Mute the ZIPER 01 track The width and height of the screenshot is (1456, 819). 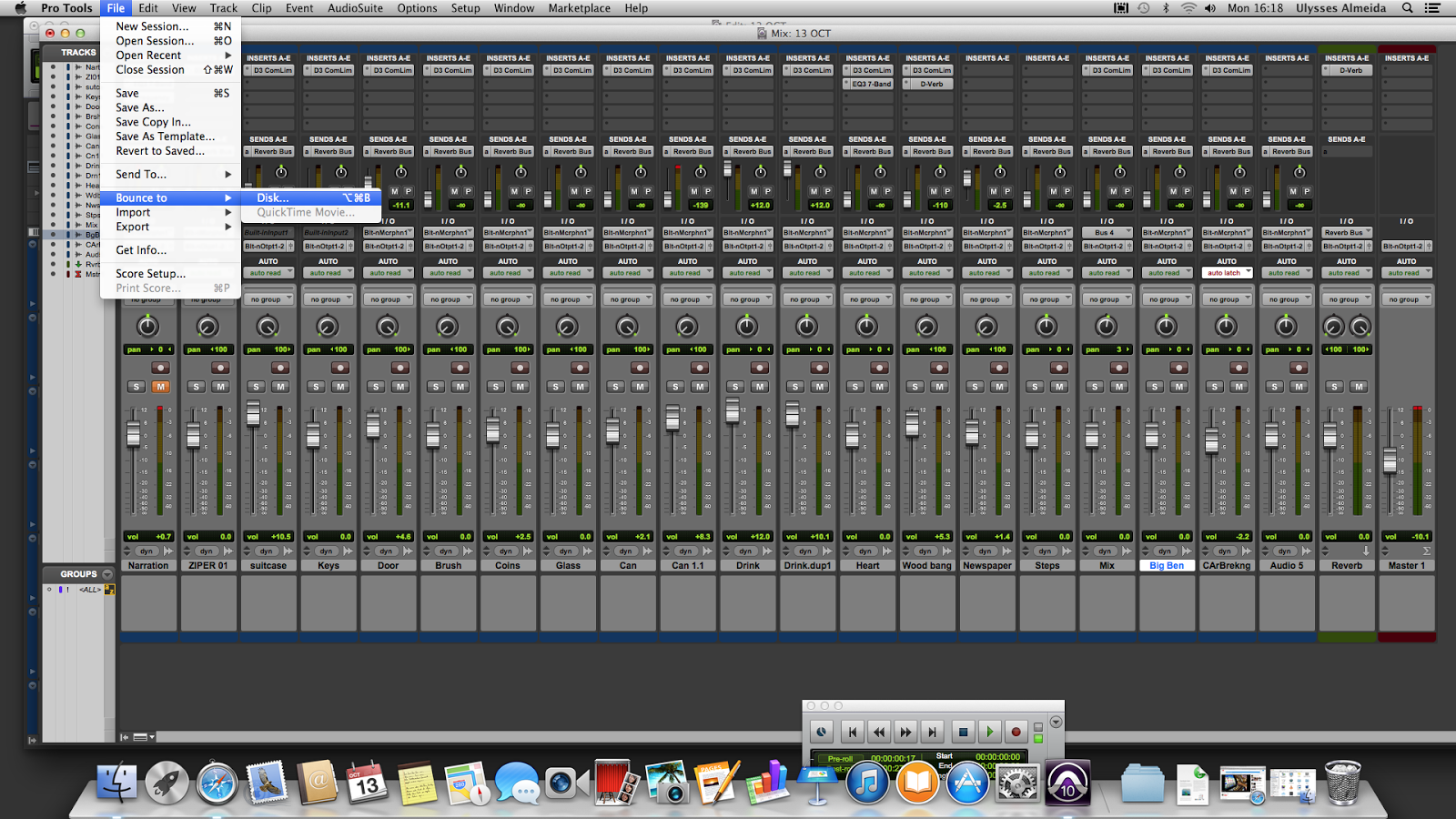220,387
